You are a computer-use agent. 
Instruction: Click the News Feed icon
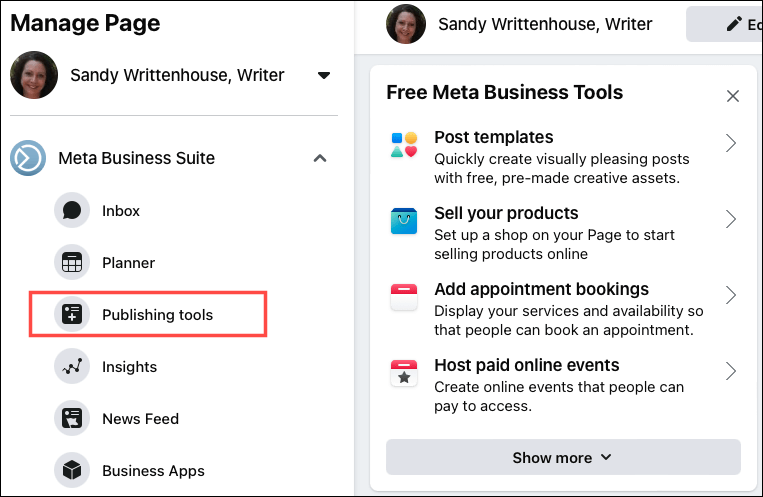72,419
